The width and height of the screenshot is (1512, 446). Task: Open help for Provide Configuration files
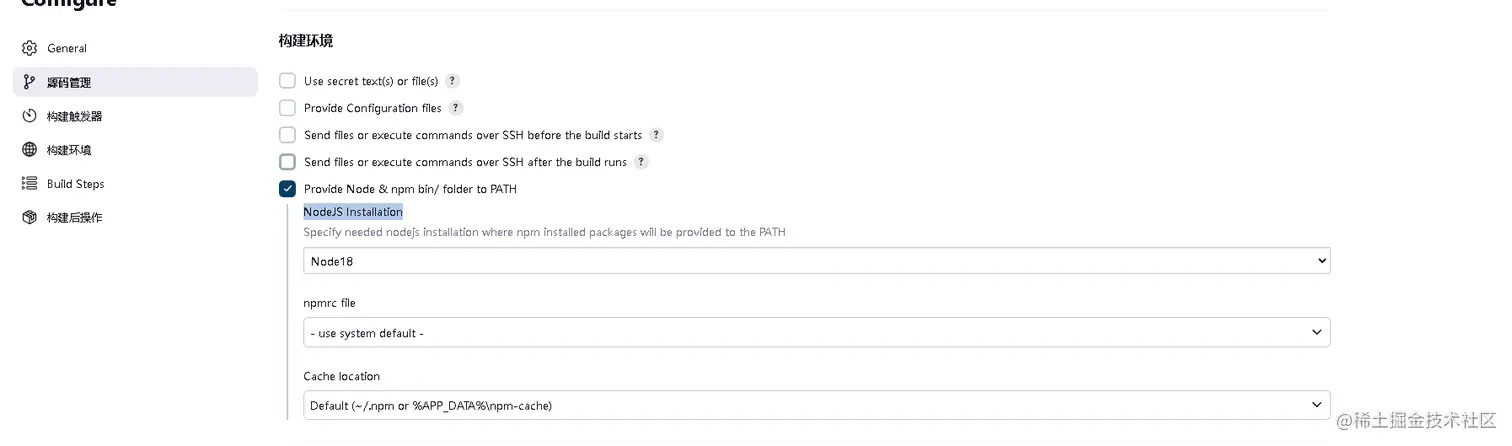click(x=456, y=108)
